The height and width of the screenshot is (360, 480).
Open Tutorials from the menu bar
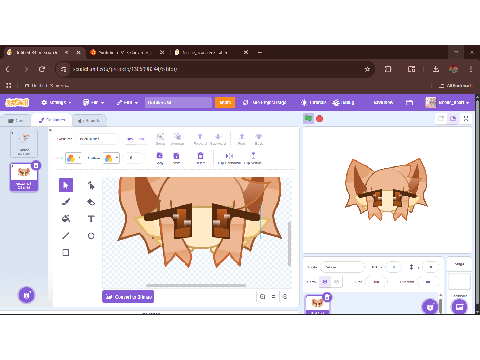(x=314, y=102)
